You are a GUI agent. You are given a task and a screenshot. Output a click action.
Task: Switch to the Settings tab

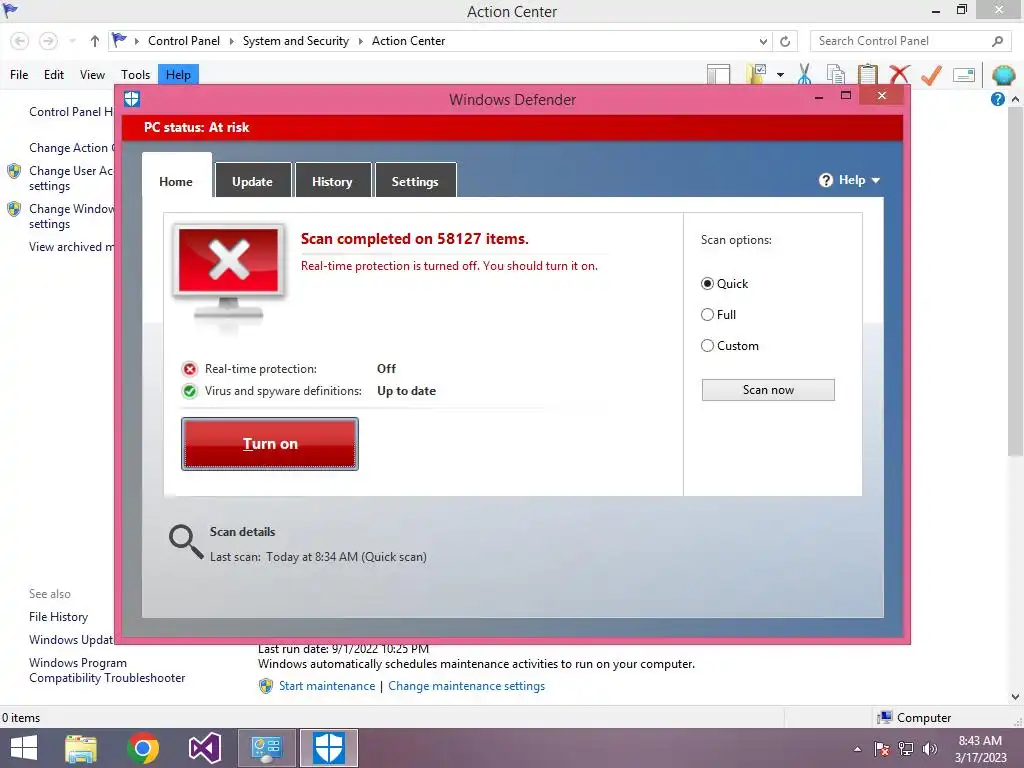point(415,182)
